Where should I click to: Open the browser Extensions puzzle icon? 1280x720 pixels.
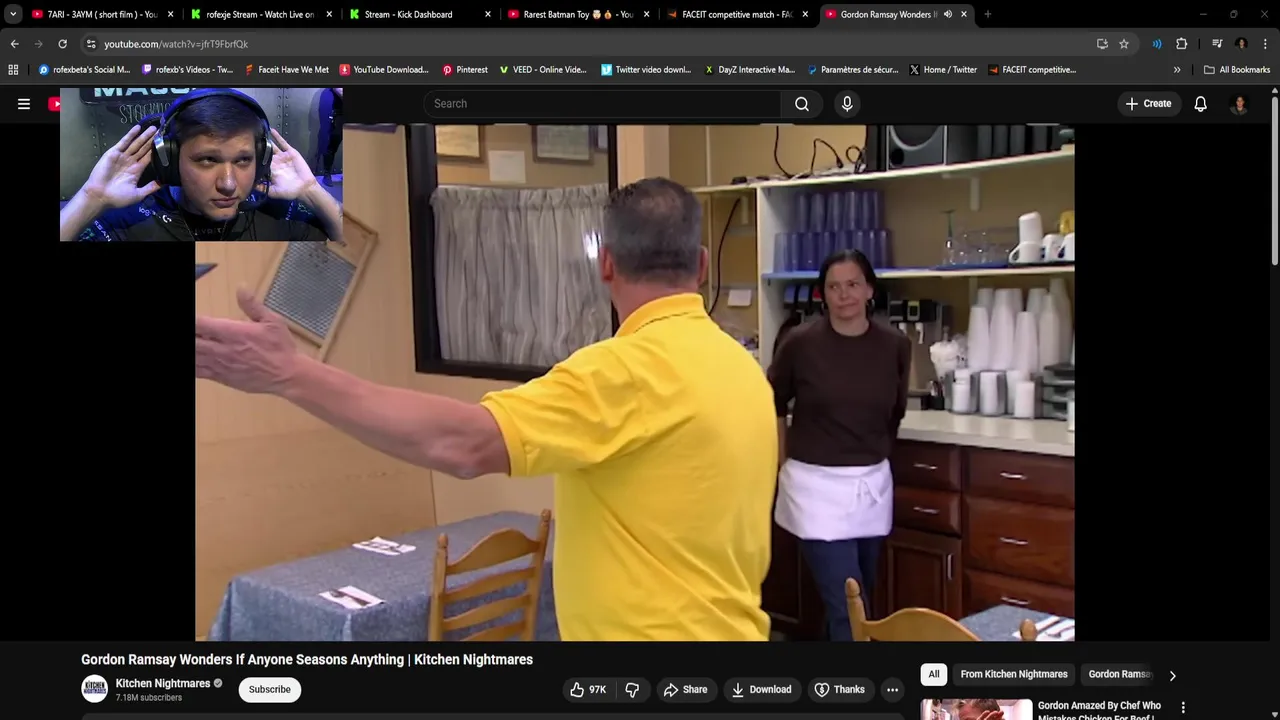pos(1181,44)
